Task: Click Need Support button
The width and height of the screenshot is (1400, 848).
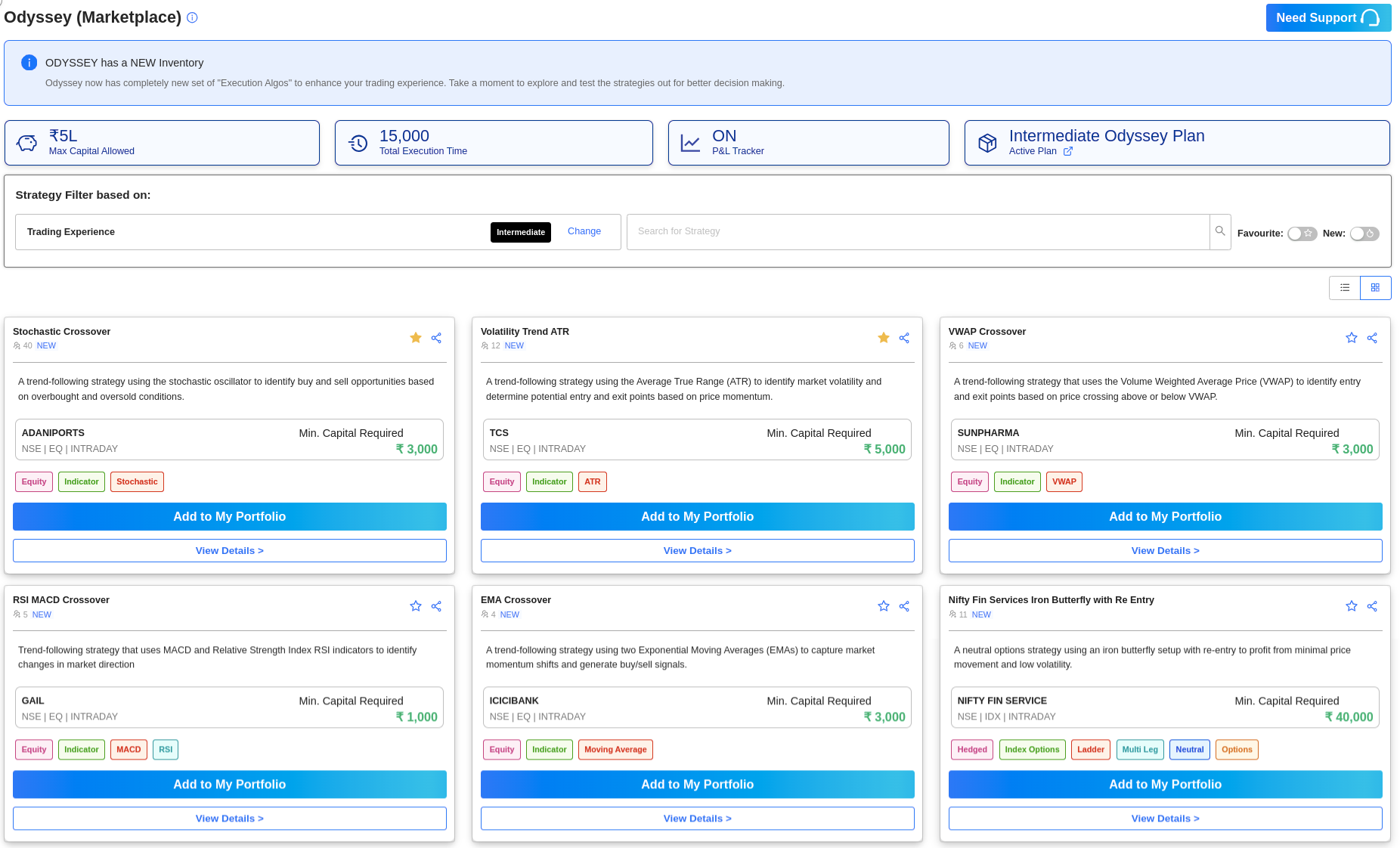Action: click(1328, 17)
